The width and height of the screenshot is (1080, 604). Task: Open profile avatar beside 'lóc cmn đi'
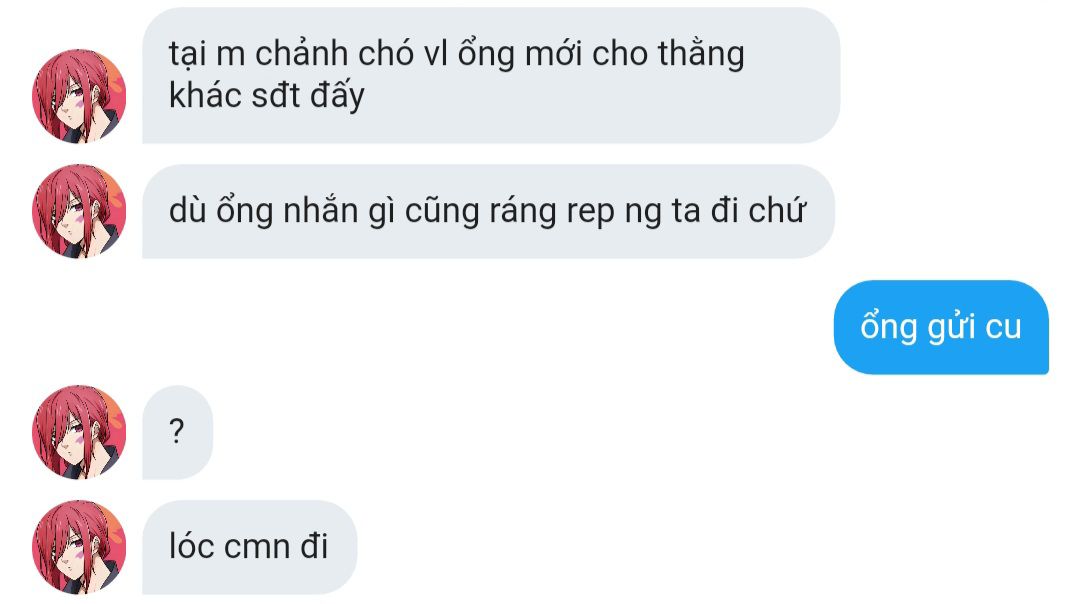click(79, 547)
